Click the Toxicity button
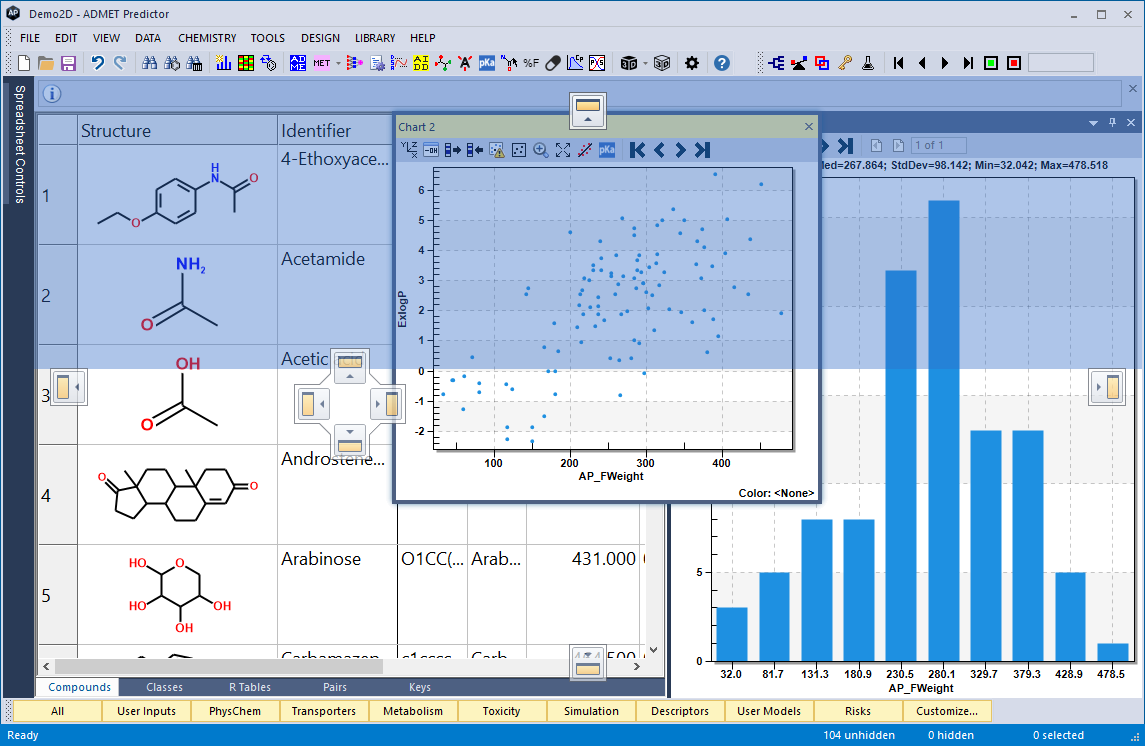The height and width of the screenshot is (746, 1145). point(501,711)
